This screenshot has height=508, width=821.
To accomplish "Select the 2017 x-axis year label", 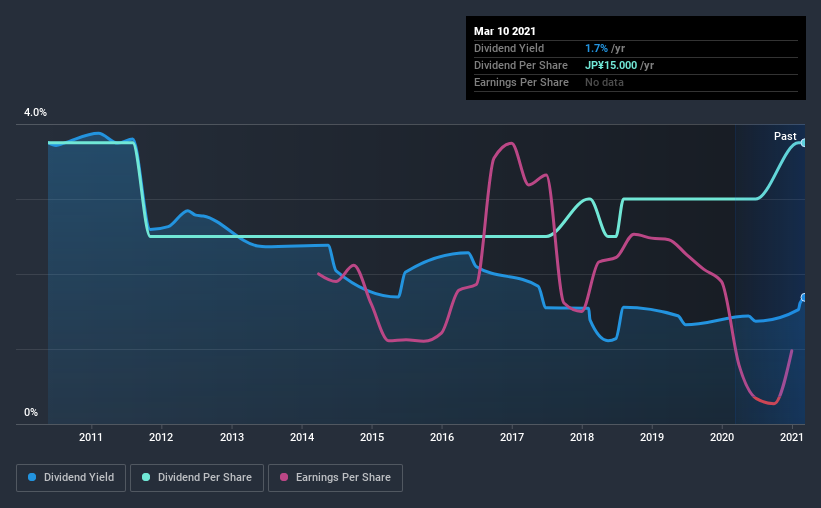I will 512,437.
